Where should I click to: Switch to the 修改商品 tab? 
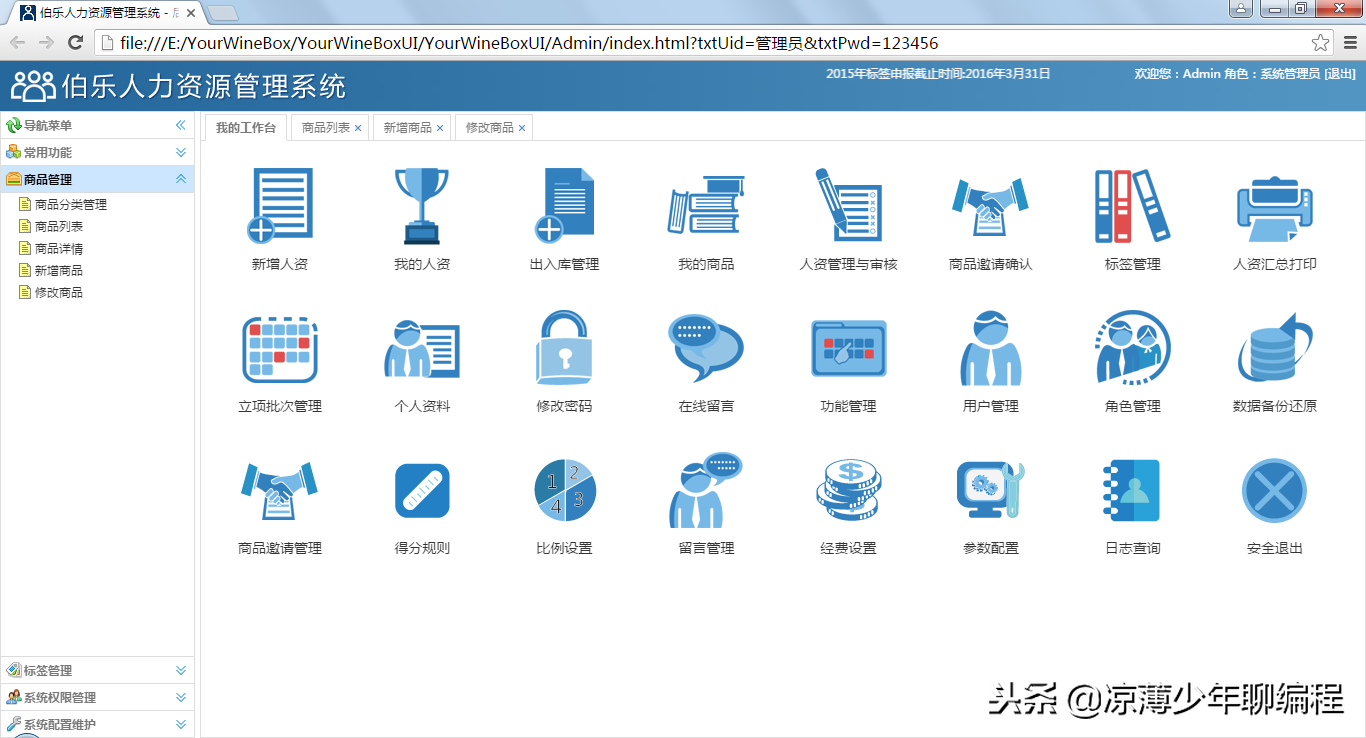click(x=490, y=128)
